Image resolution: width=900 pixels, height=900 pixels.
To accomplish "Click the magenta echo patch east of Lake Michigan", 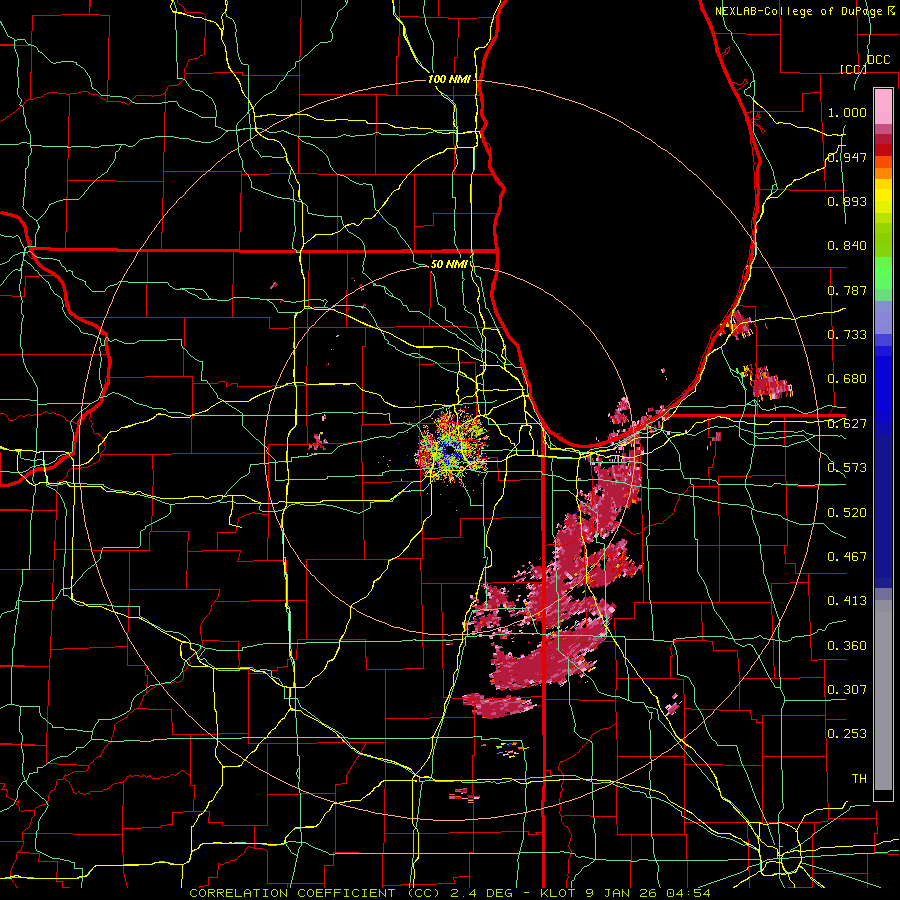I will coord(771,385).
